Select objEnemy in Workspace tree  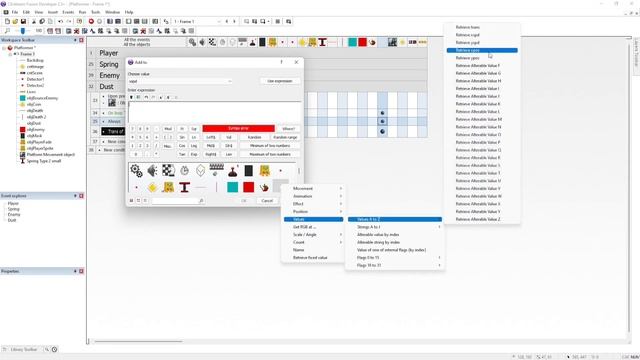click(x=36, y=129)
